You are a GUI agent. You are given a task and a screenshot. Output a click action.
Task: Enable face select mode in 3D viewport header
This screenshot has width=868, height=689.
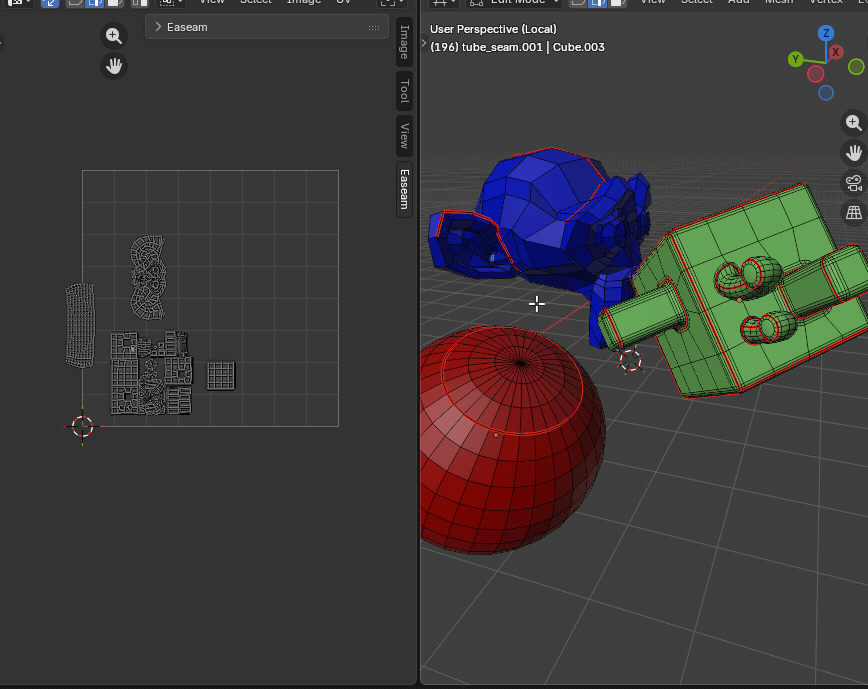(616, 3)
